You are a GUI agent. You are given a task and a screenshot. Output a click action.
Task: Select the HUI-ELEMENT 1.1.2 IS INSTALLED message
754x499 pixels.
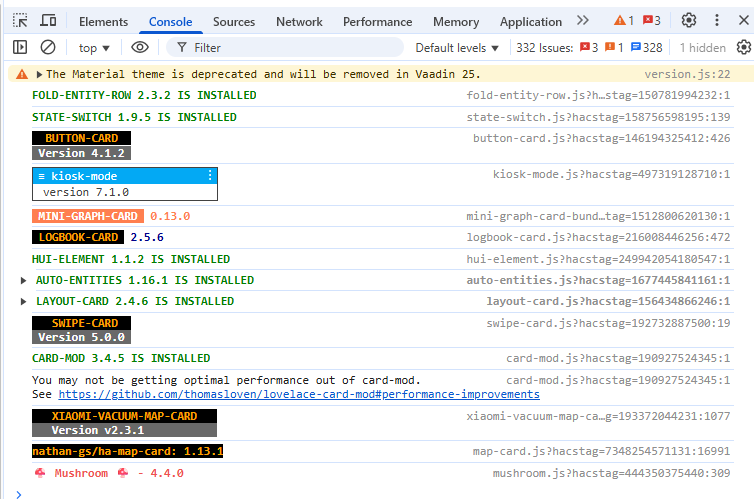131,260
